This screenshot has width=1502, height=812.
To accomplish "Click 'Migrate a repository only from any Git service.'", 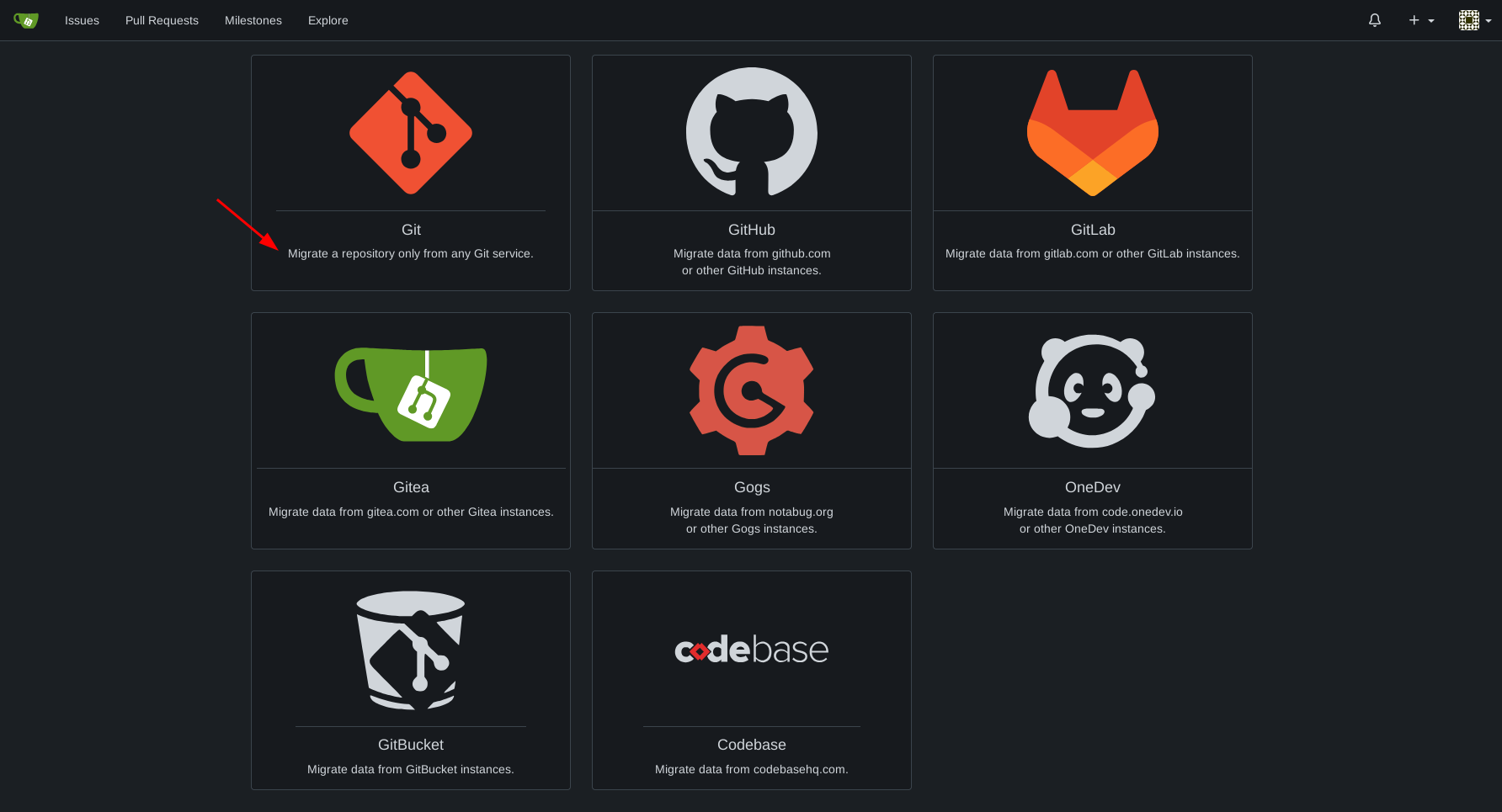I will click(x=411, y=253).
